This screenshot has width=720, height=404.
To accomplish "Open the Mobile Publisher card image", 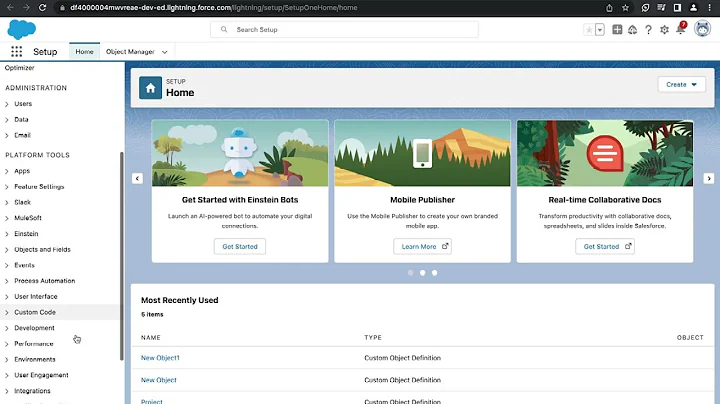I will tap(422, 153).
